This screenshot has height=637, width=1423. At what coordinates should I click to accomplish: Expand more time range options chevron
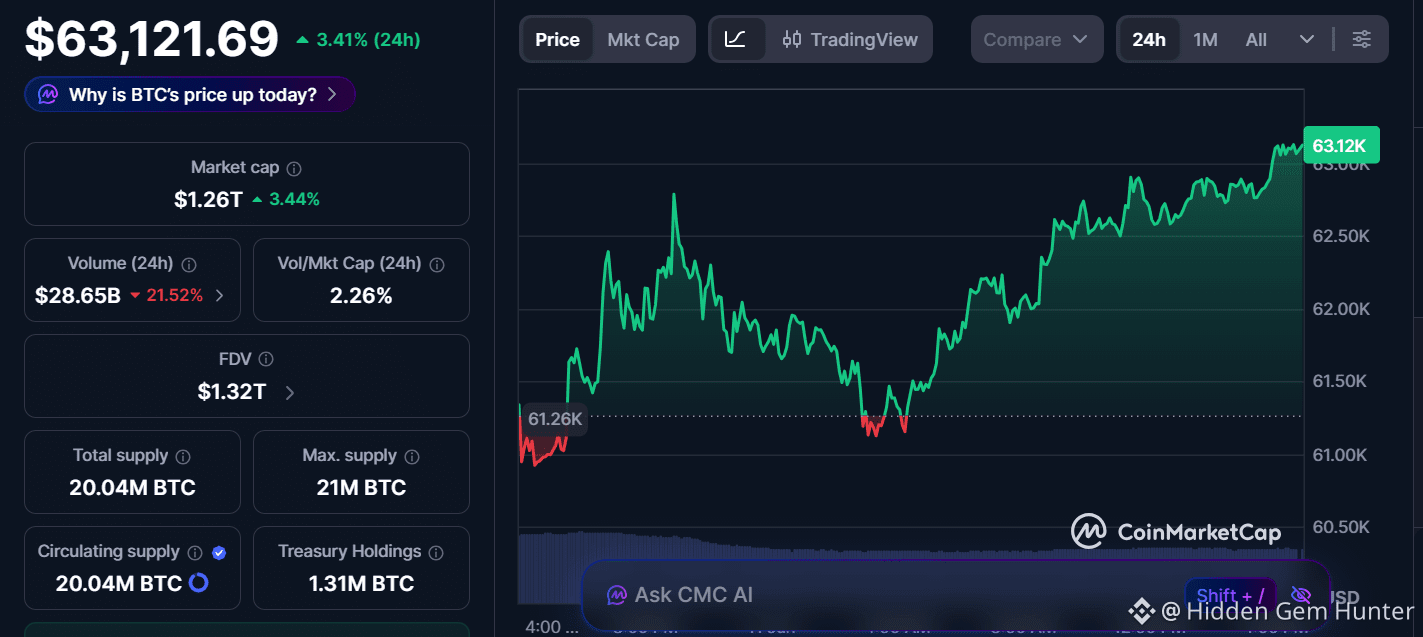(x=1307, y=40)
